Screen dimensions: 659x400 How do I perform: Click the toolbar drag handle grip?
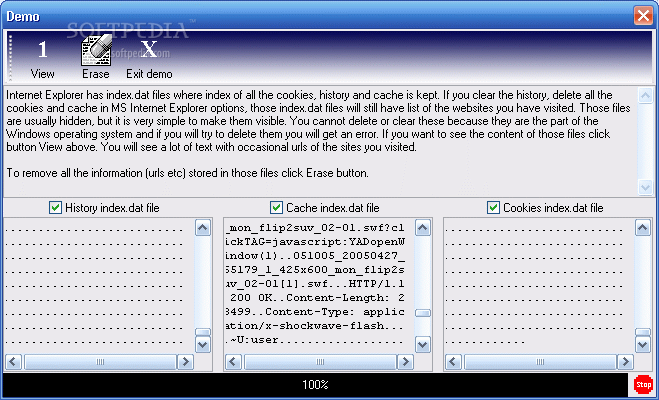(10, 58)
